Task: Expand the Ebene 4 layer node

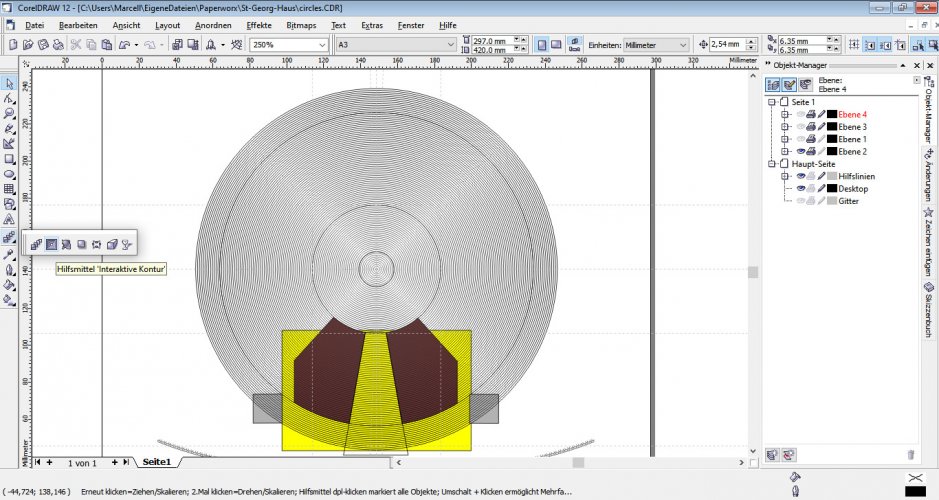Action: [x=785, y=114]
